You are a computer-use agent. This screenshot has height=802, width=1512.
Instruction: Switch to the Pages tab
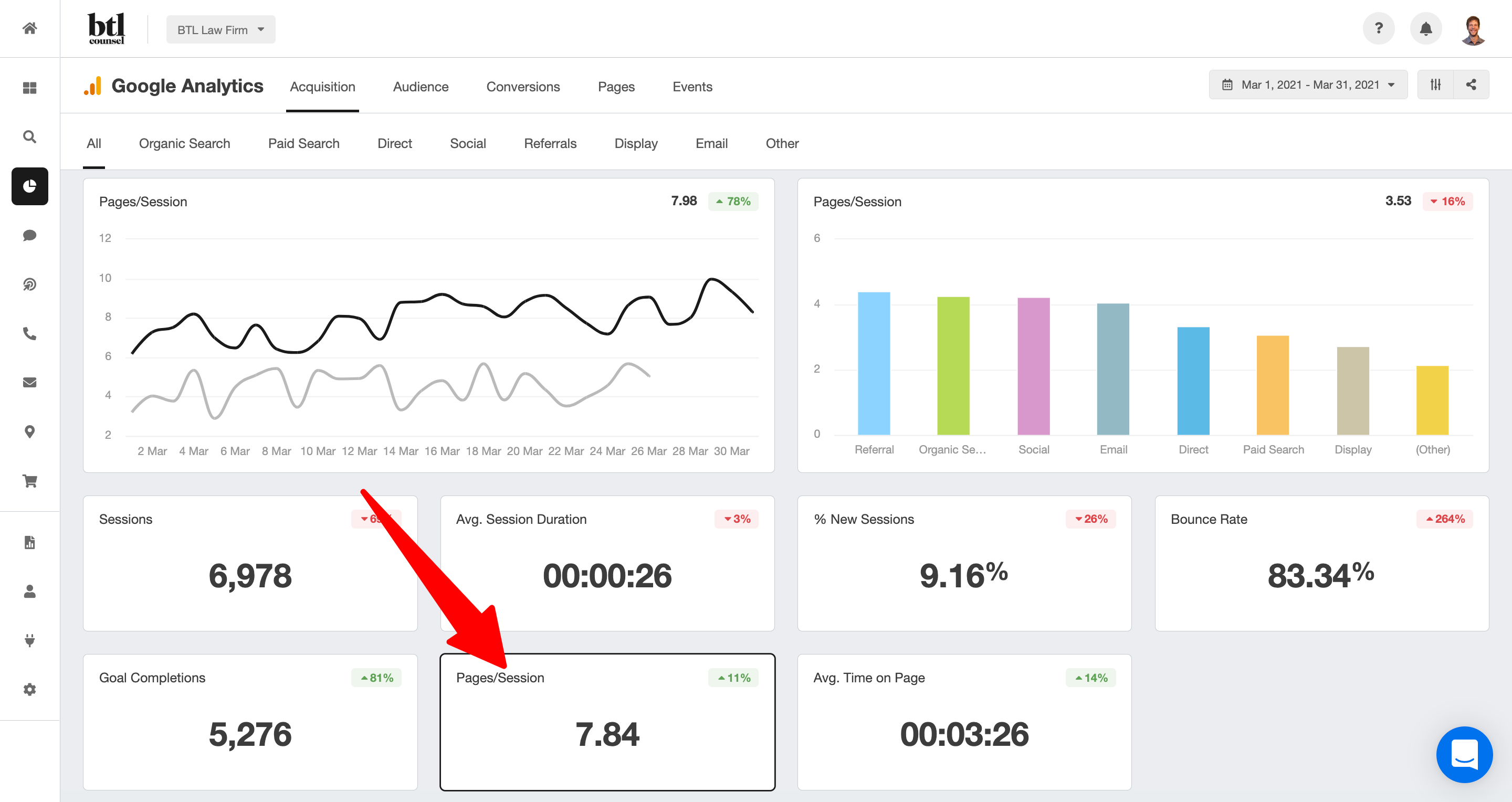point(616,87)
